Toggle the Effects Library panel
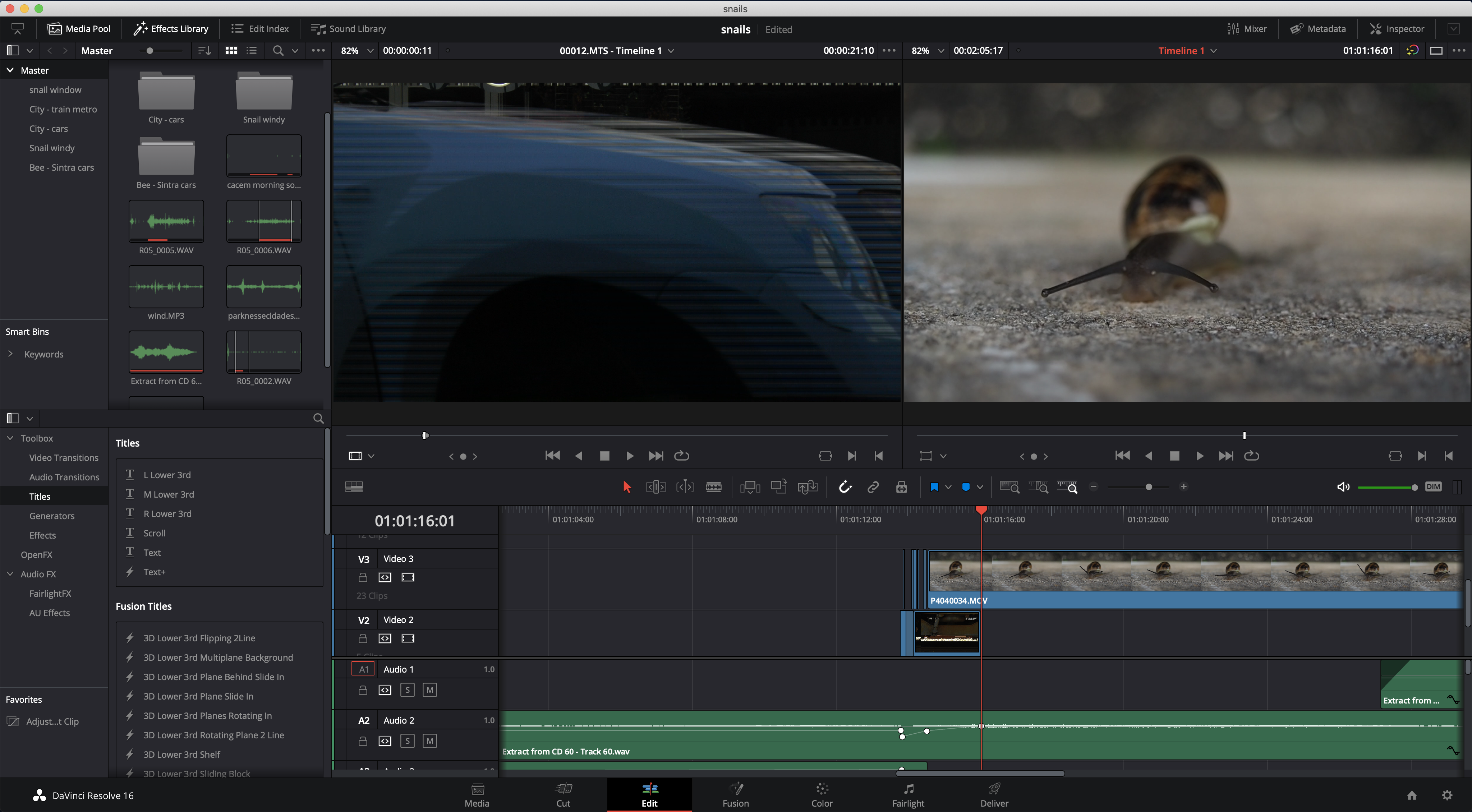Image resolution: width=1472 pixels, height=812 pixels. click(x=171, y=29)
